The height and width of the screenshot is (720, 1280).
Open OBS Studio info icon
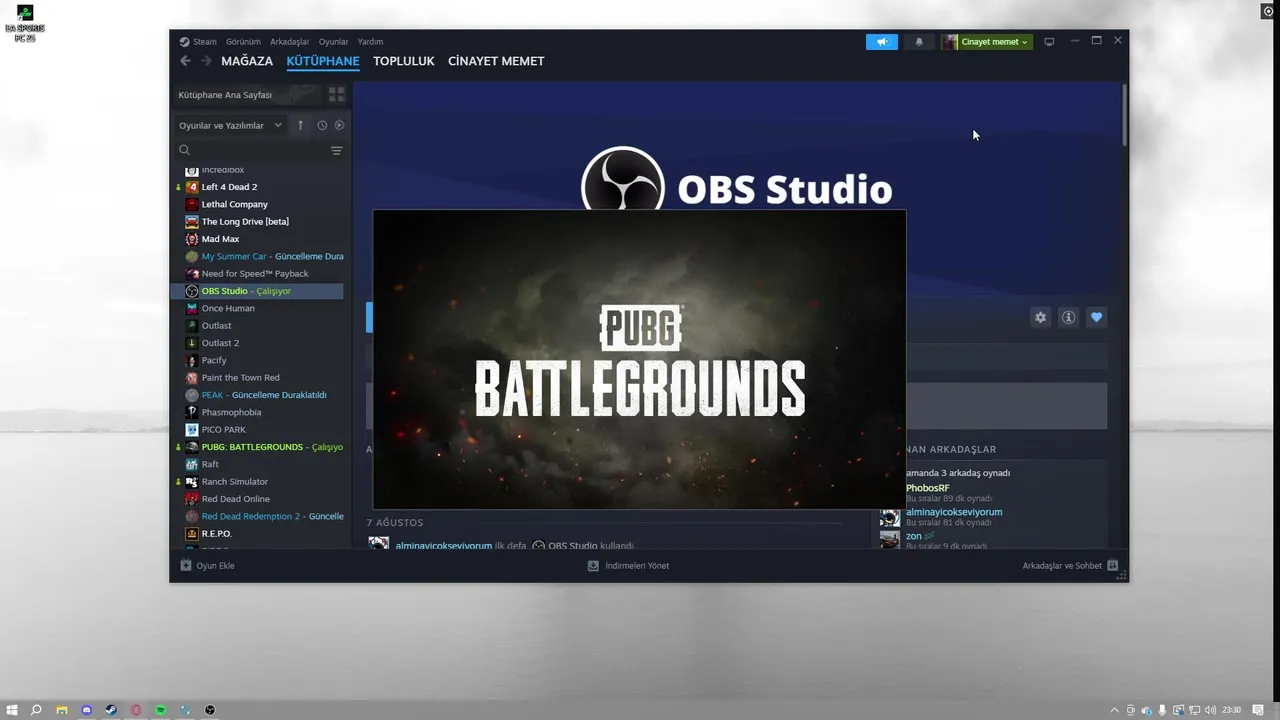coord(1068,317)
